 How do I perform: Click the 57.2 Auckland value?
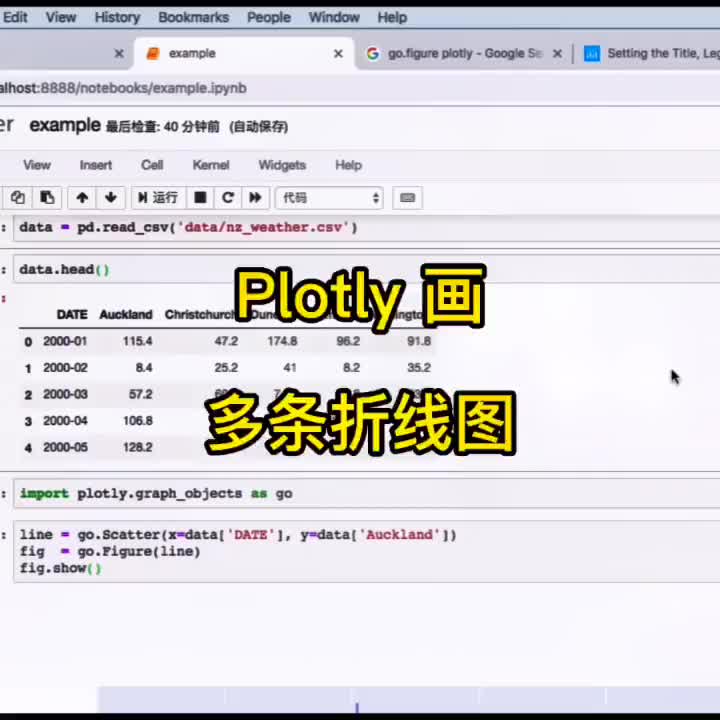(x=141, y=394)
